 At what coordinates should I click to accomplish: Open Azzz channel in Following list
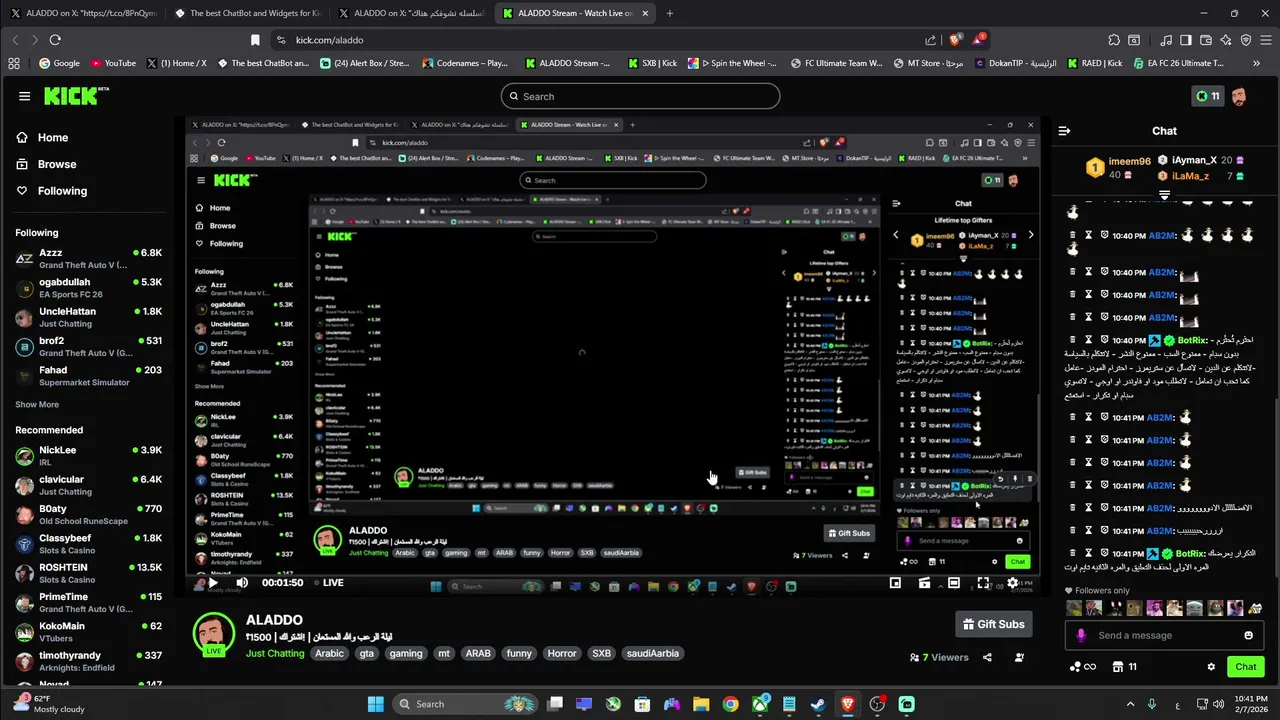[x=88, y=259]
